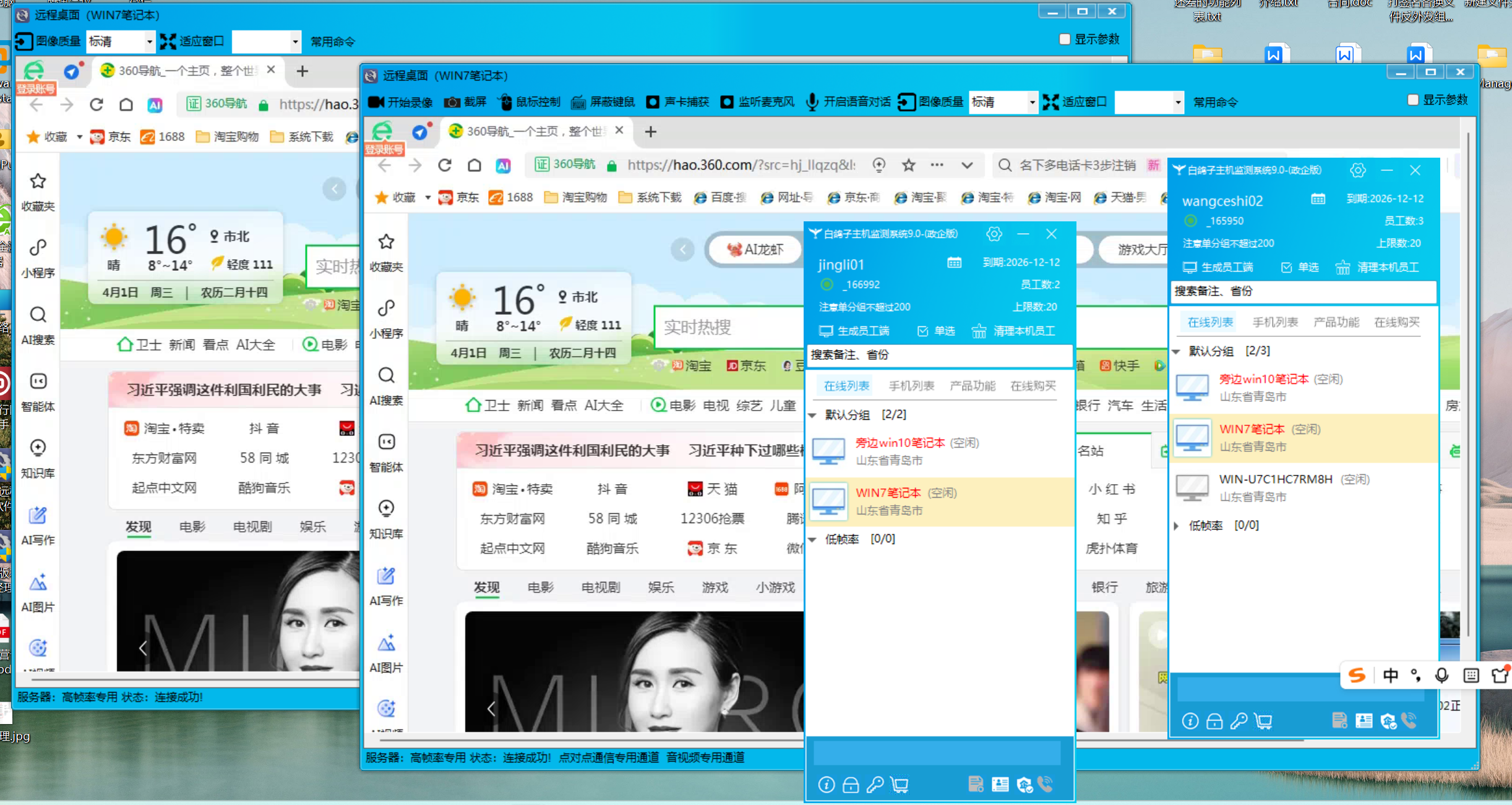
Task: Click the sound card capture icon
Action: pyautogui.click(x=653, y=102)
